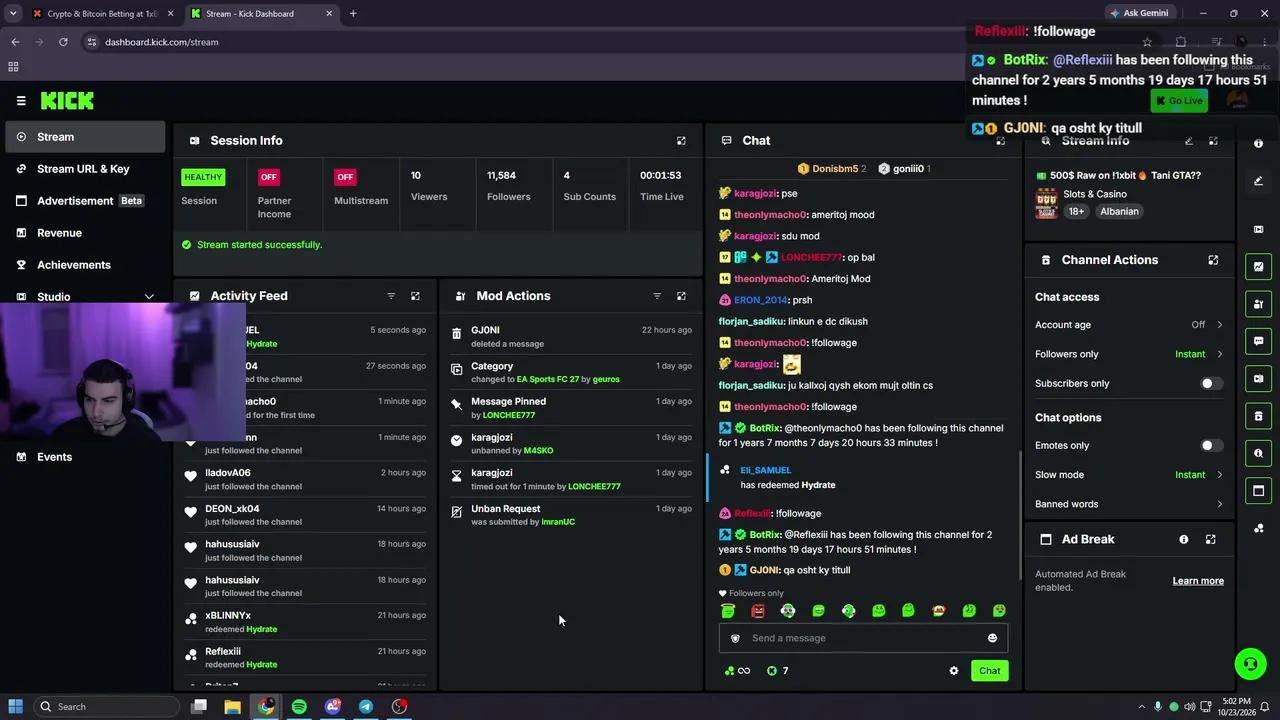This screenshot has height=720, width=1280.
Task: Reload the page in Chrome
Action: tap(63, 42)
